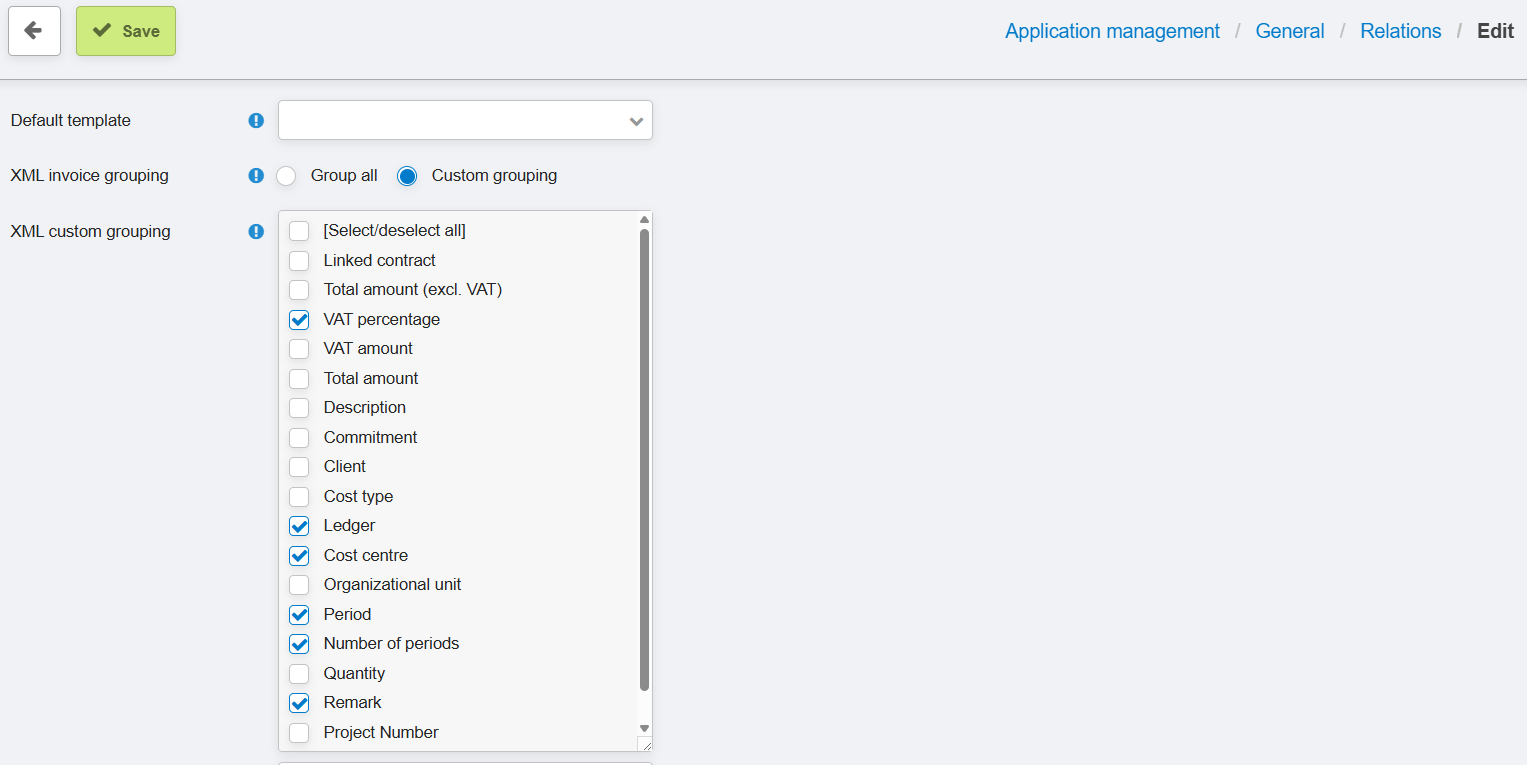Click the Default template info icon
The height and width of the screenshot is (765, 1527).
coord(256,120)
